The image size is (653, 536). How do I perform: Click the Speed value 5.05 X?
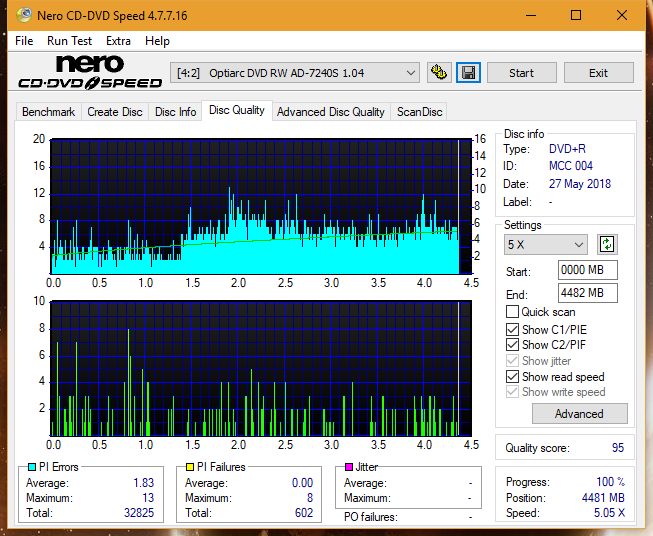pyautogui.click(x=609, y=513)
